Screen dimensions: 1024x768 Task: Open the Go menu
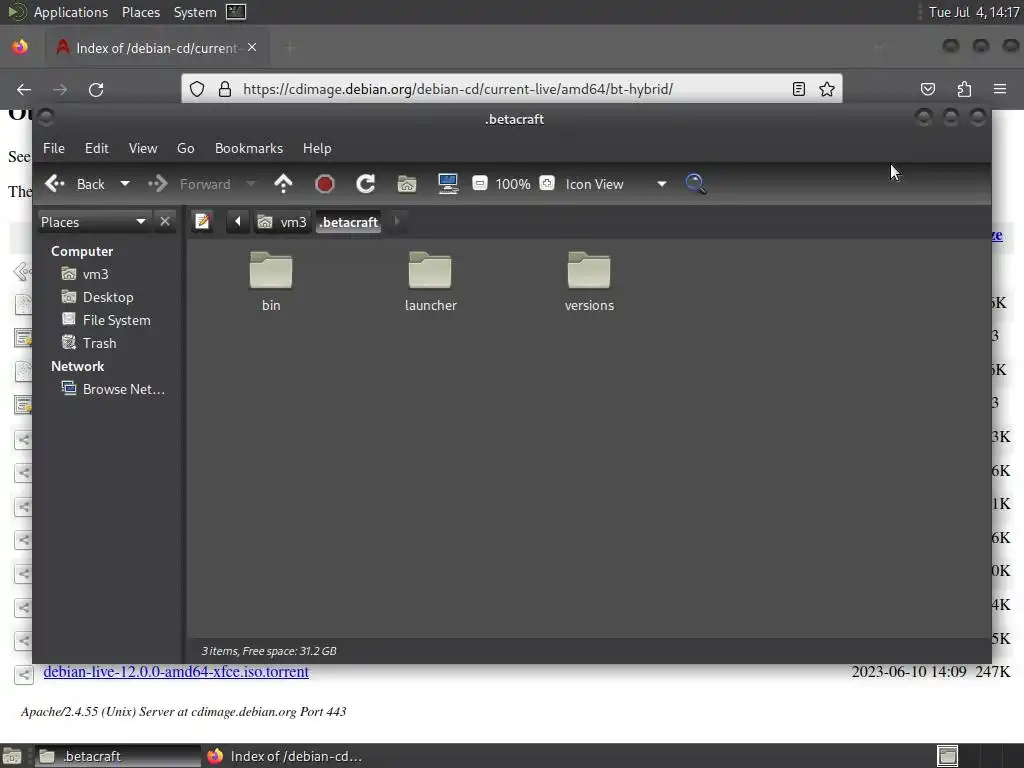tap(185, 148)
